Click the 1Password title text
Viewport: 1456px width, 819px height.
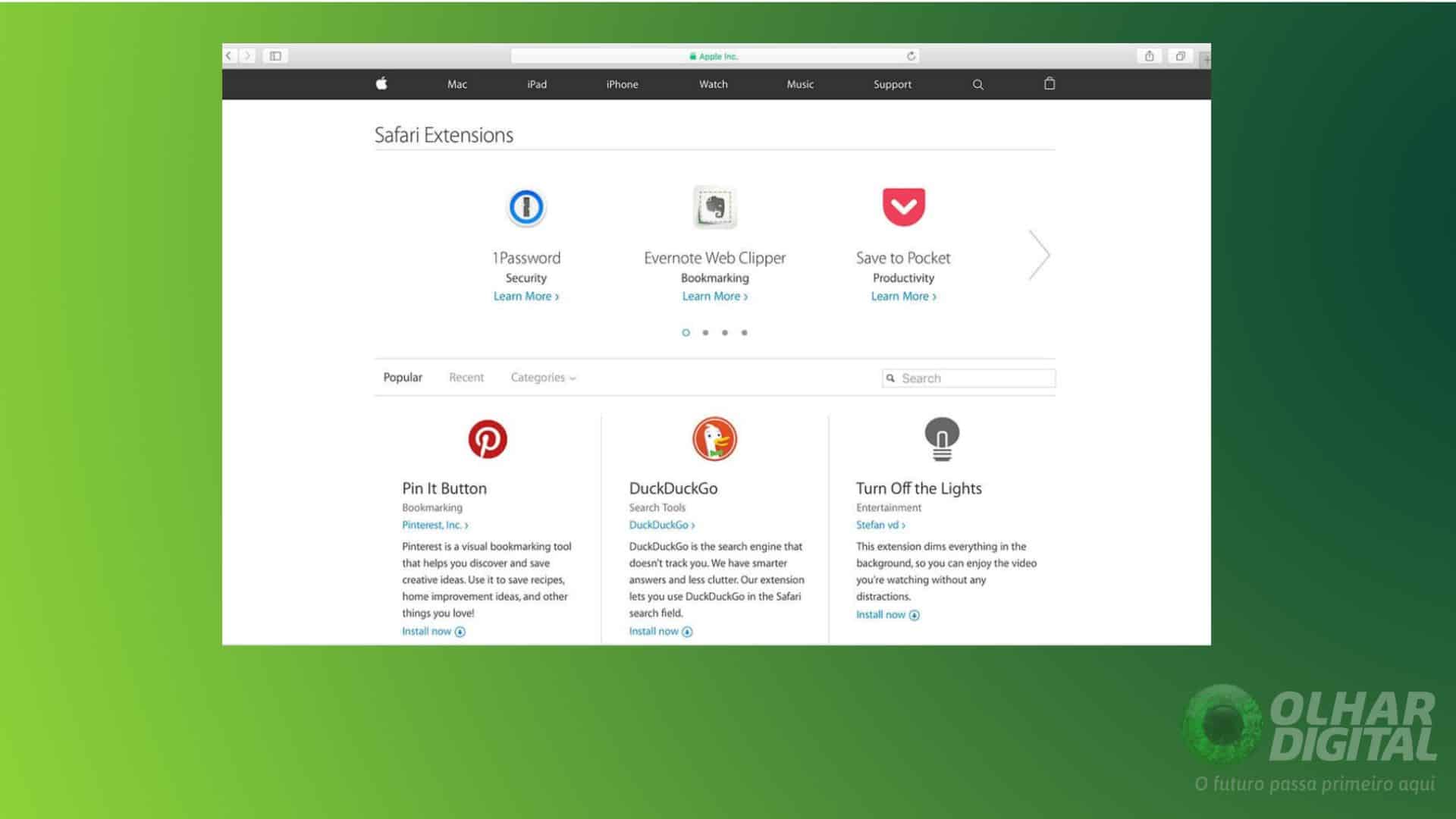click(x=526, y=258)
